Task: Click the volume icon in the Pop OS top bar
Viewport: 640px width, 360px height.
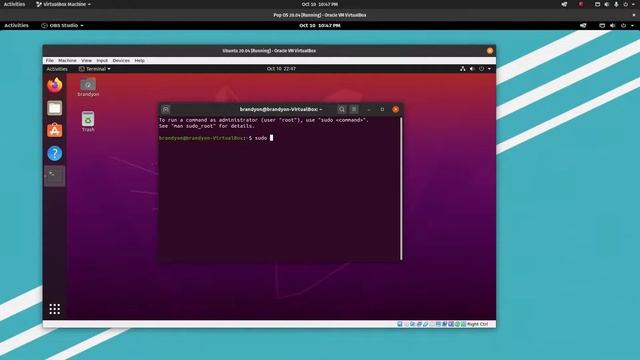Action: (x=612, y=25)
